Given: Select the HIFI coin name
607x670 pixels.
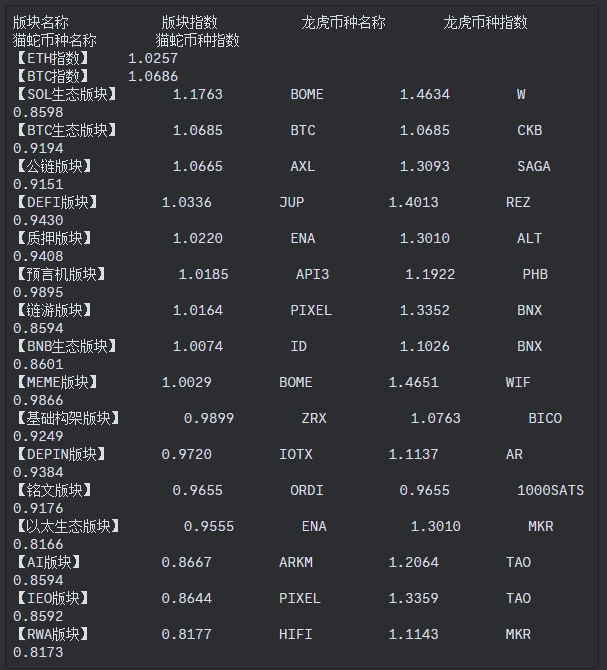Looking at the screenshot, I should click(296, 634).
